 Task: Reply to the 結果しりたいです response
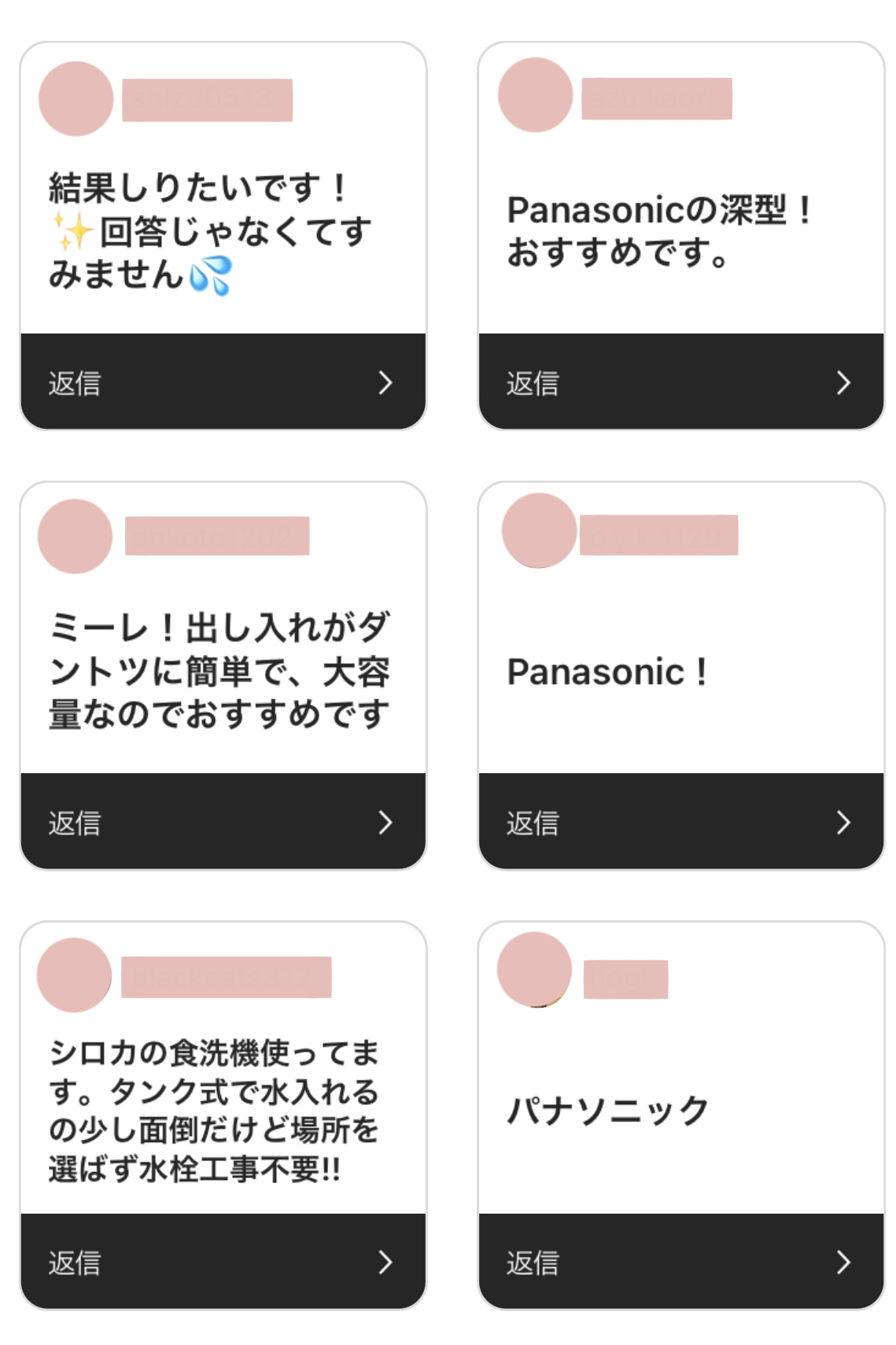75,383
